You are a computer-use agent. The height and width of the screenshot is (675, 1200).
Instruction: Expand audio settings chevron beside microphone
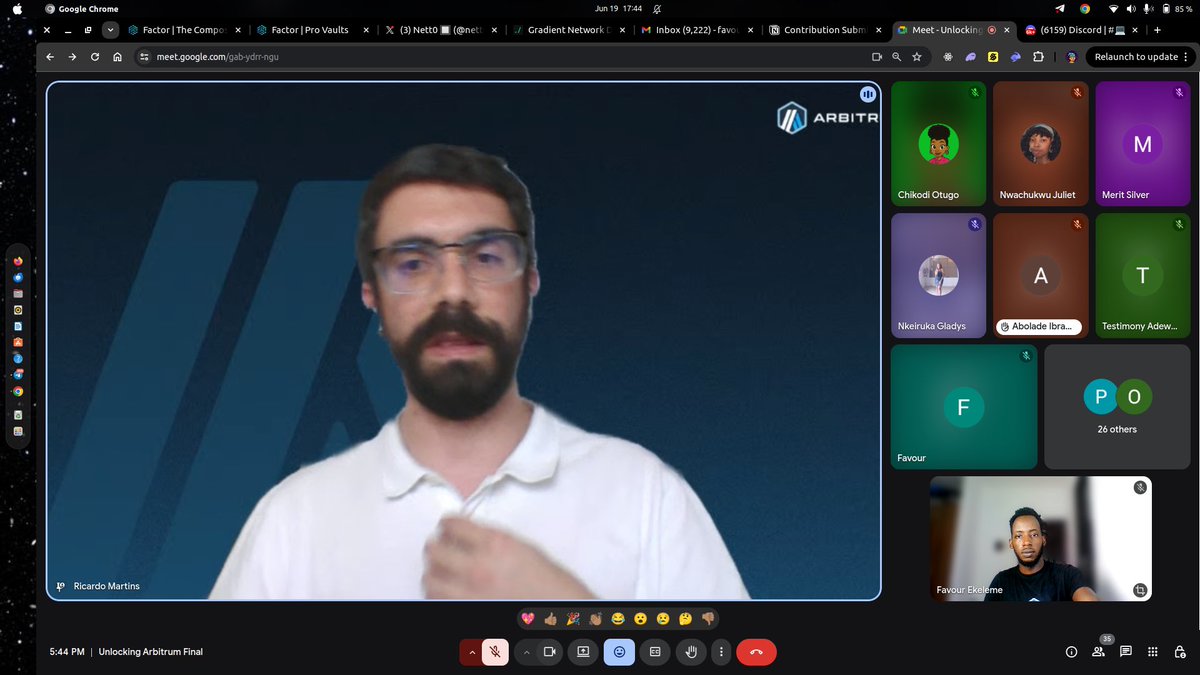[x=472, y=652]
